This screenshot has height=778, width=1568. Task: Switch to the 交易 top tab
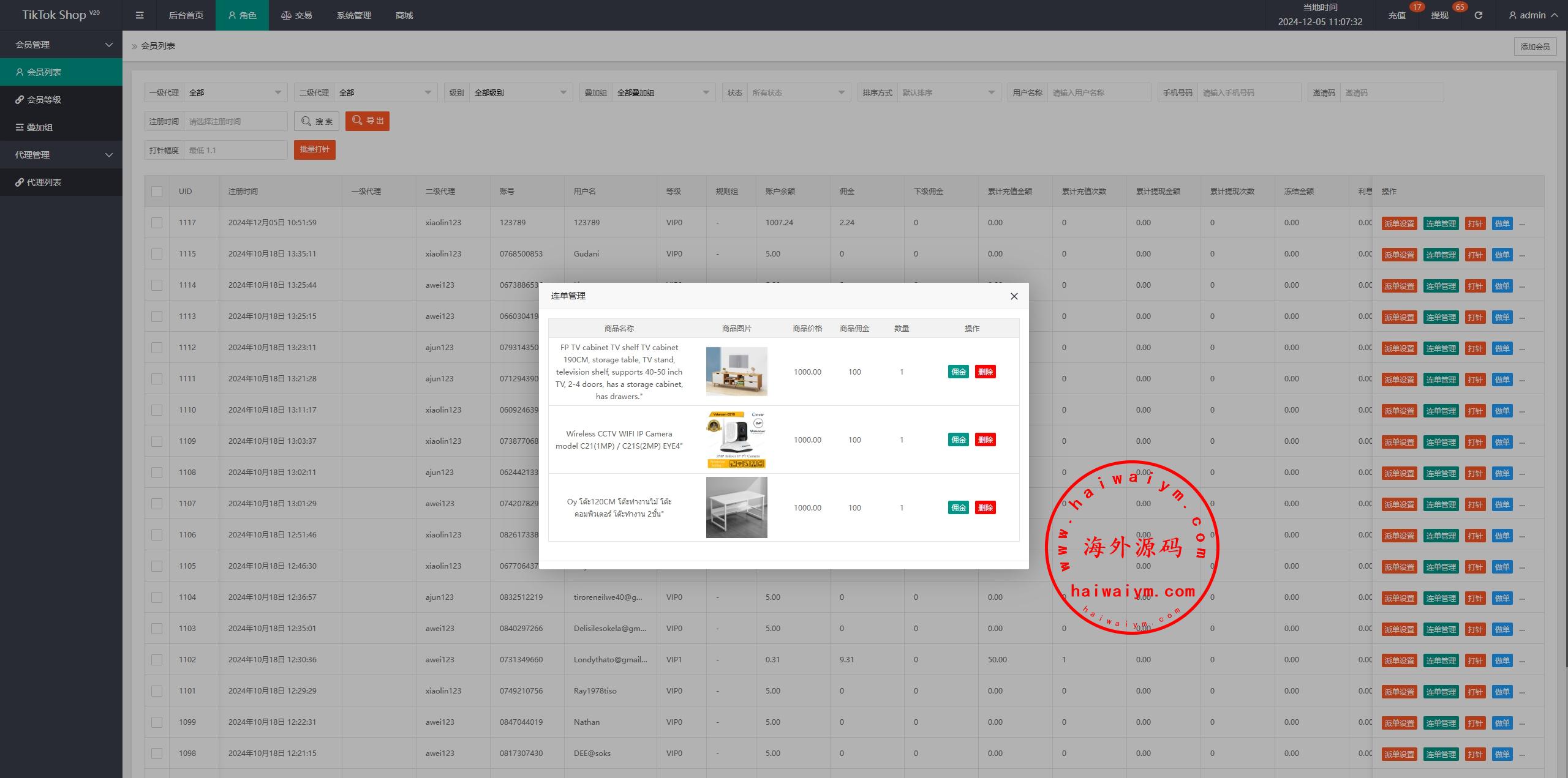(x=296, y=15)
